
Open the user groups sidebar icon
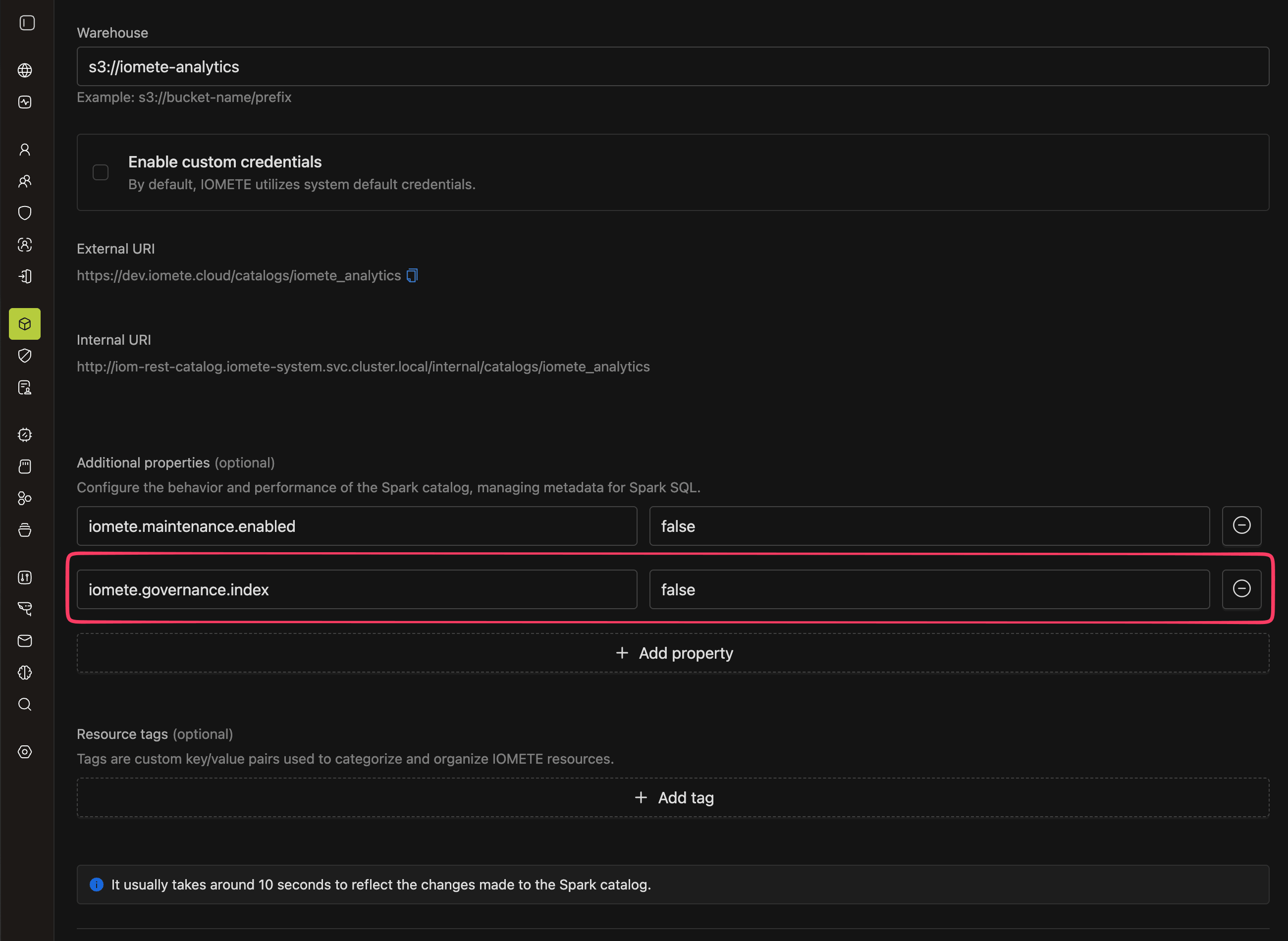coord(24,181)
